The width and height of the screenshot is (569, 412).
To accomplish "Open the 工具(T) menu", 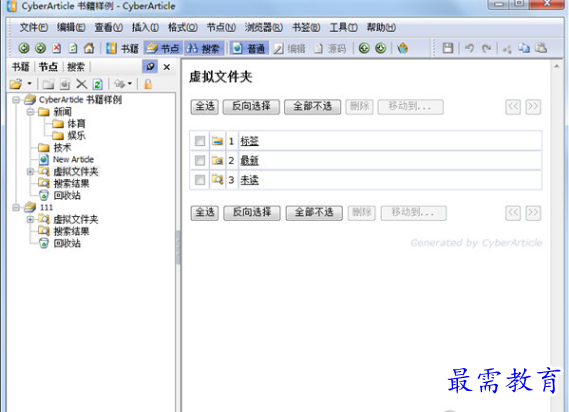I will (x=343, y=27).
